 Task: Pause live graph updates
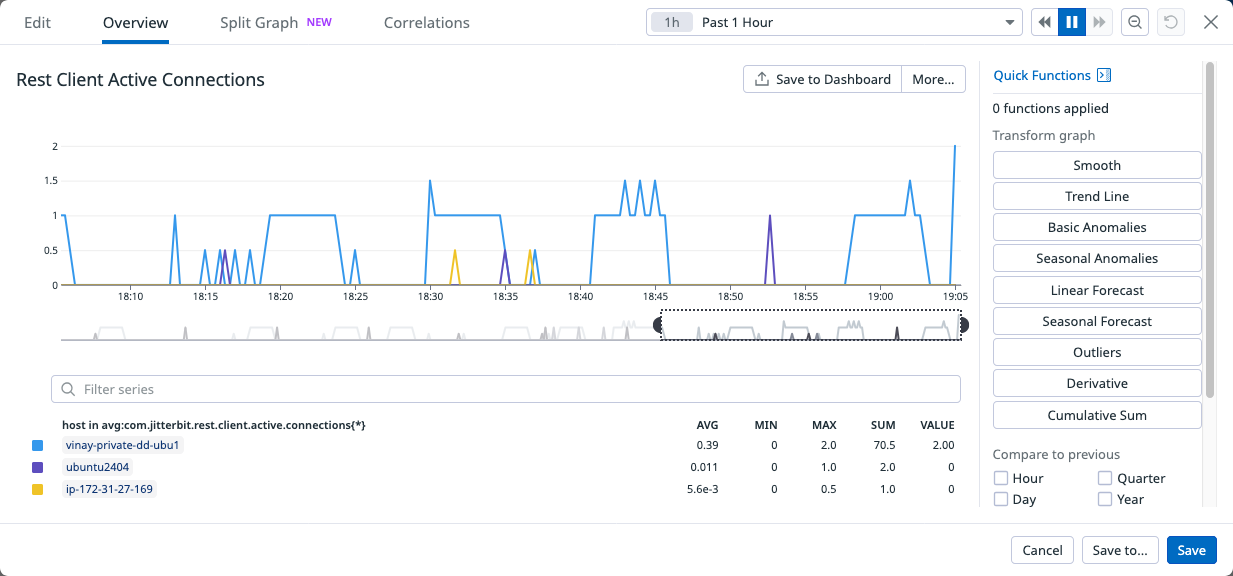coord(1072,22)
